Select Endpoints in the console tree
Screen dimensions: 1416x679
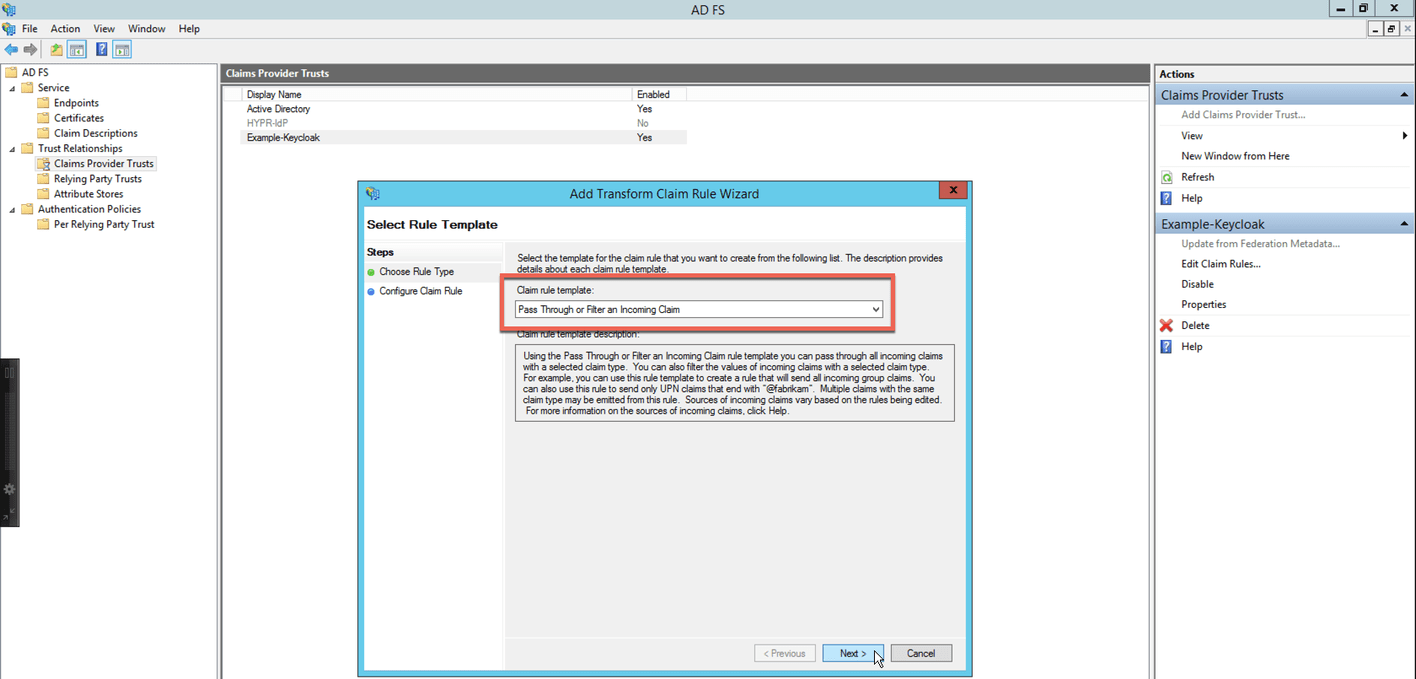pyautogui.click(x=76, y=103)
